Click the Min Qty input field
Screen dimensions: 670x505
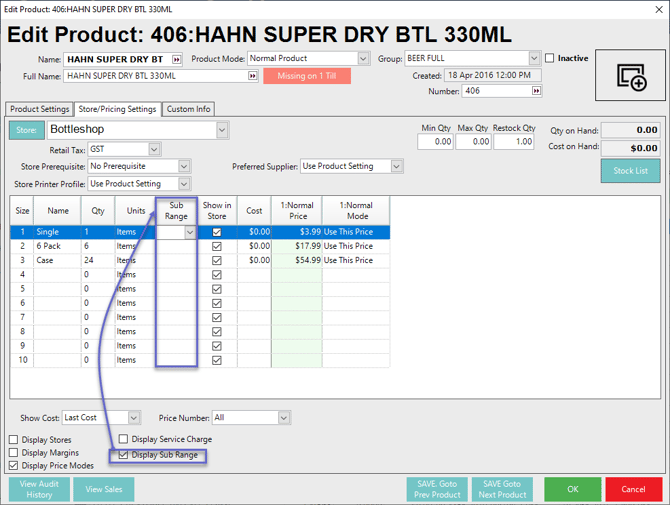coord(435,142)
